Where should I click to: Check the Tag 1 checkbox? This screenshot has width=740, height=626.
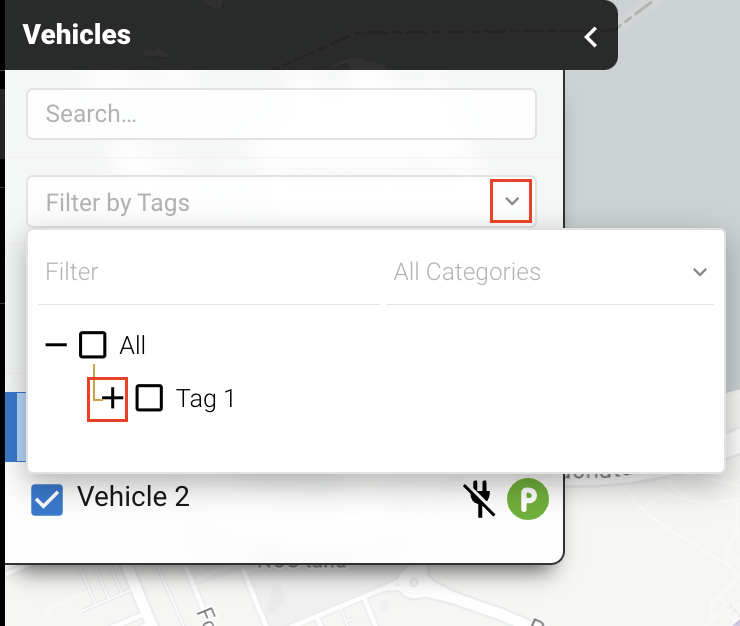point(149,399)
